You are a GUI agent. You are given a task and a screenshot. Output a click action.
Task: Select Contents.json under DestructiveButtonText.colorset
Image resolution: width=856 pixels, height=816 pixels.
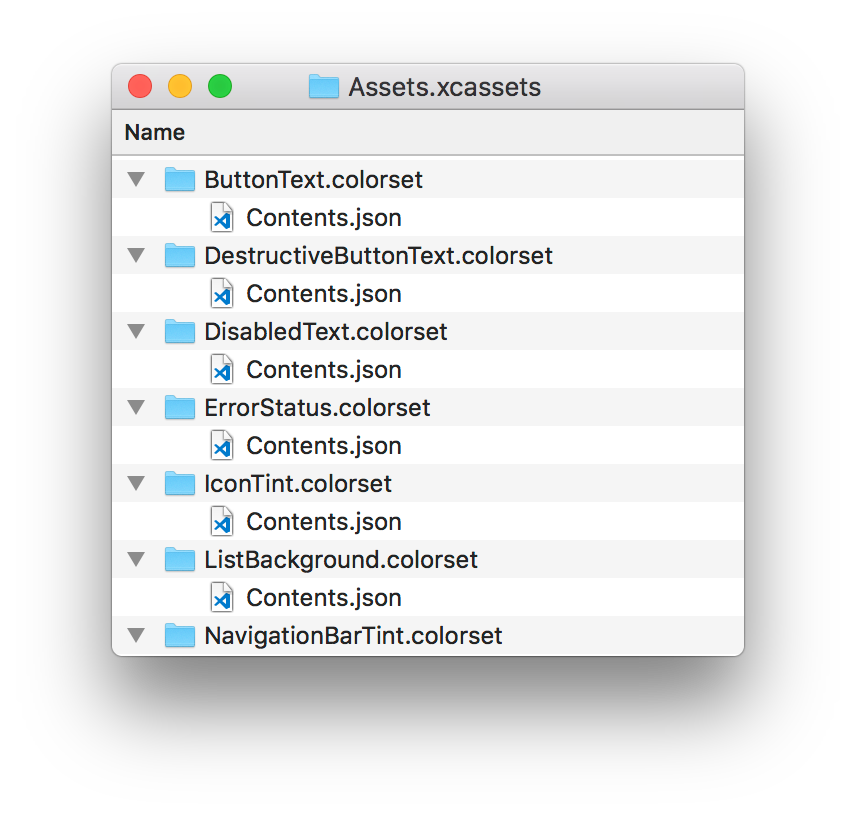(x=323, y=294)
